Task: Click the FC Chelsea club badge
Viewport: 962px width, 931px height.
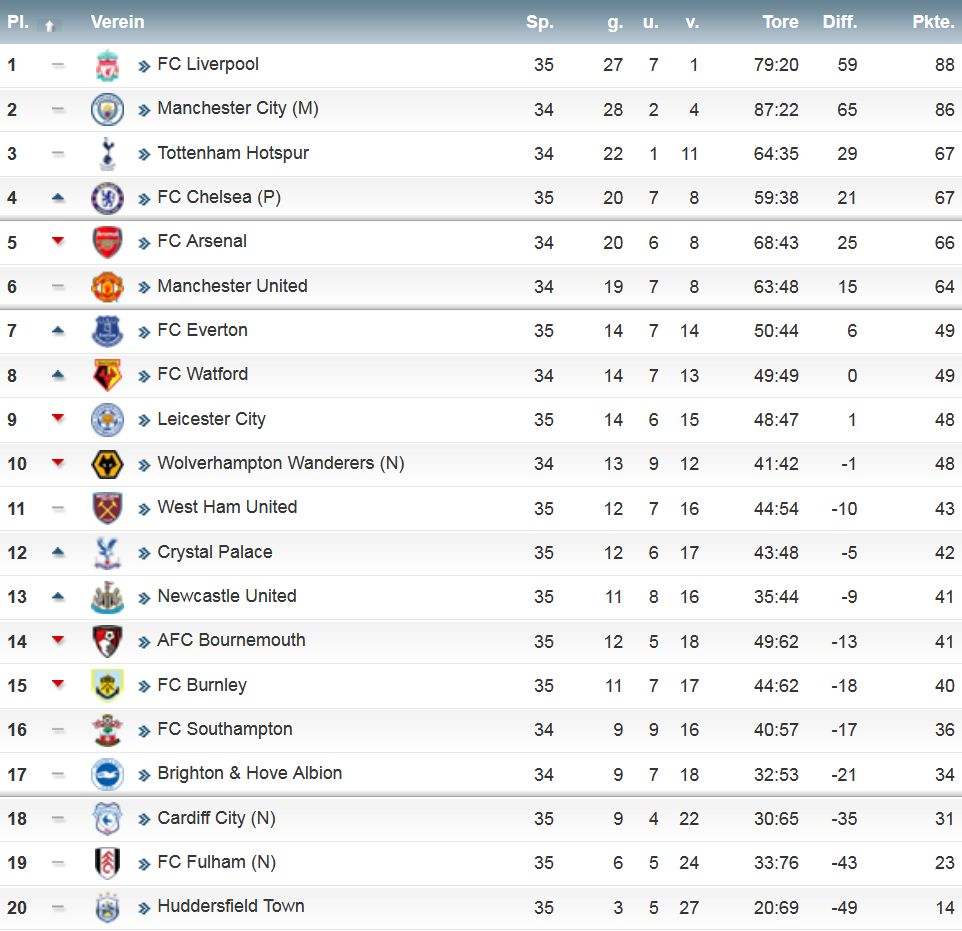Action: click(107, 198)
